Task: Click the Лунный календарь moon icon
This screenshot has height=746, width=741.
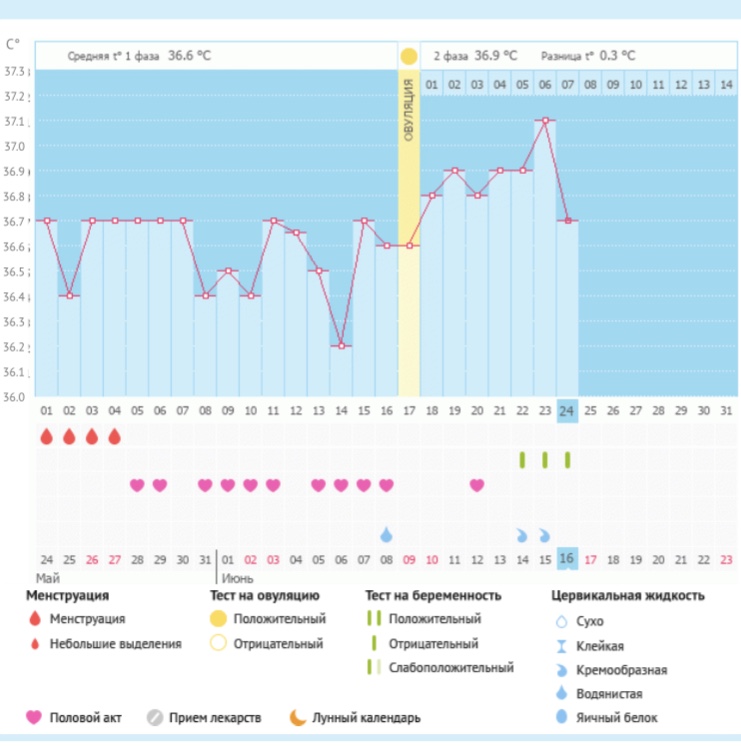Action: tap(297, 717)
